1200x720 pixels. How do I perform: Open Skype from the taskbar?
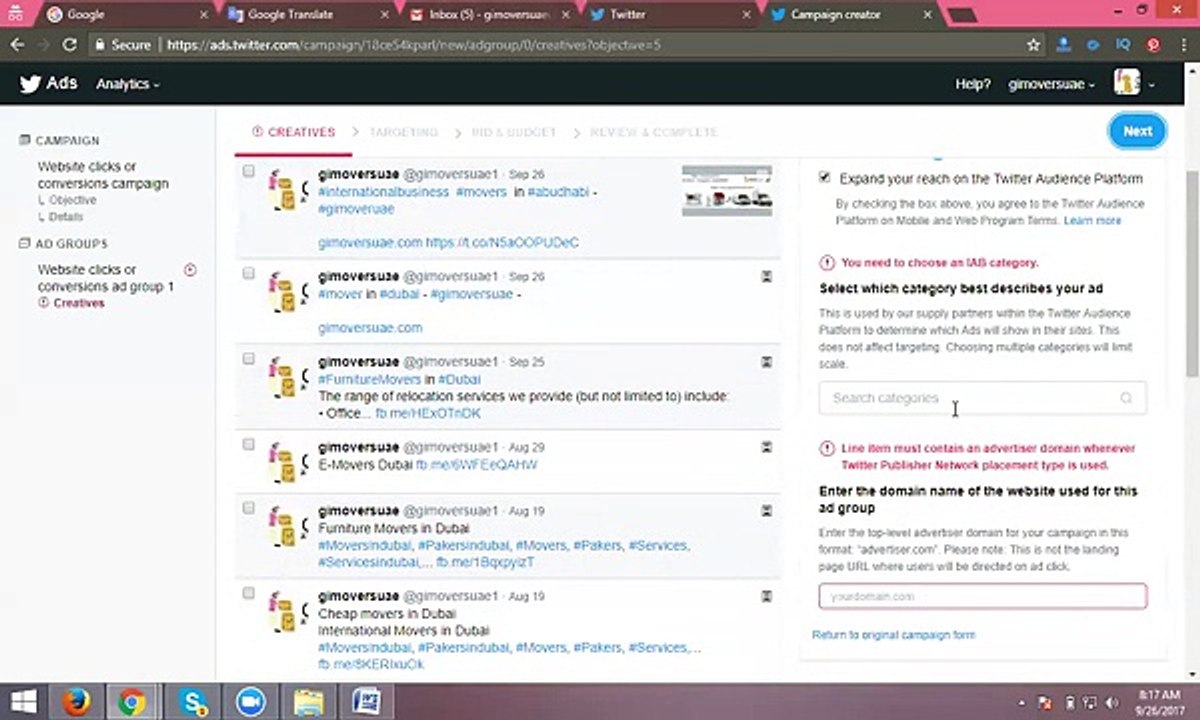point(191,703)
